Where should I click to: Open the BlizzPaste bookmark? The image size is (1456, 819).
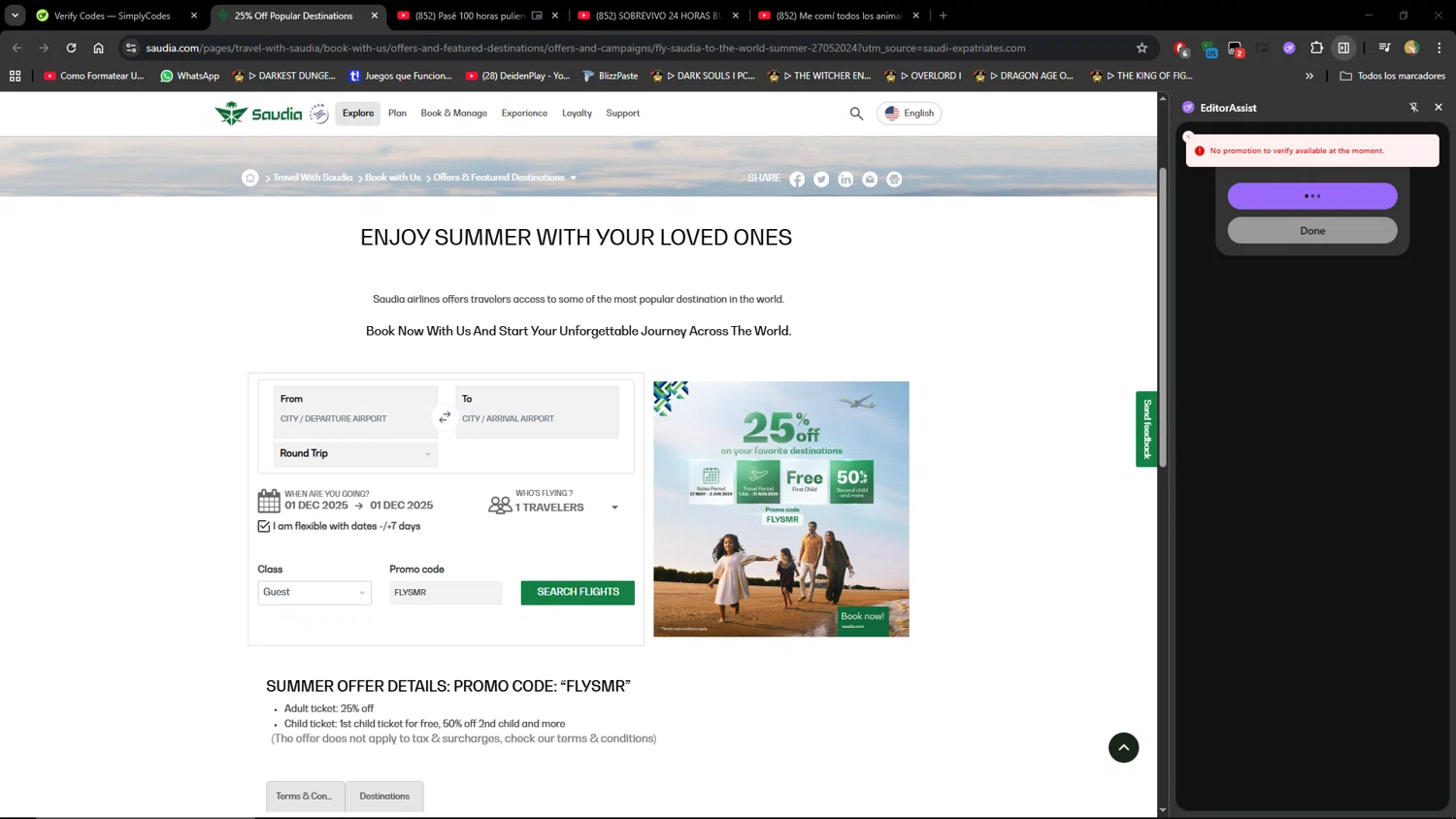[610, 76]
